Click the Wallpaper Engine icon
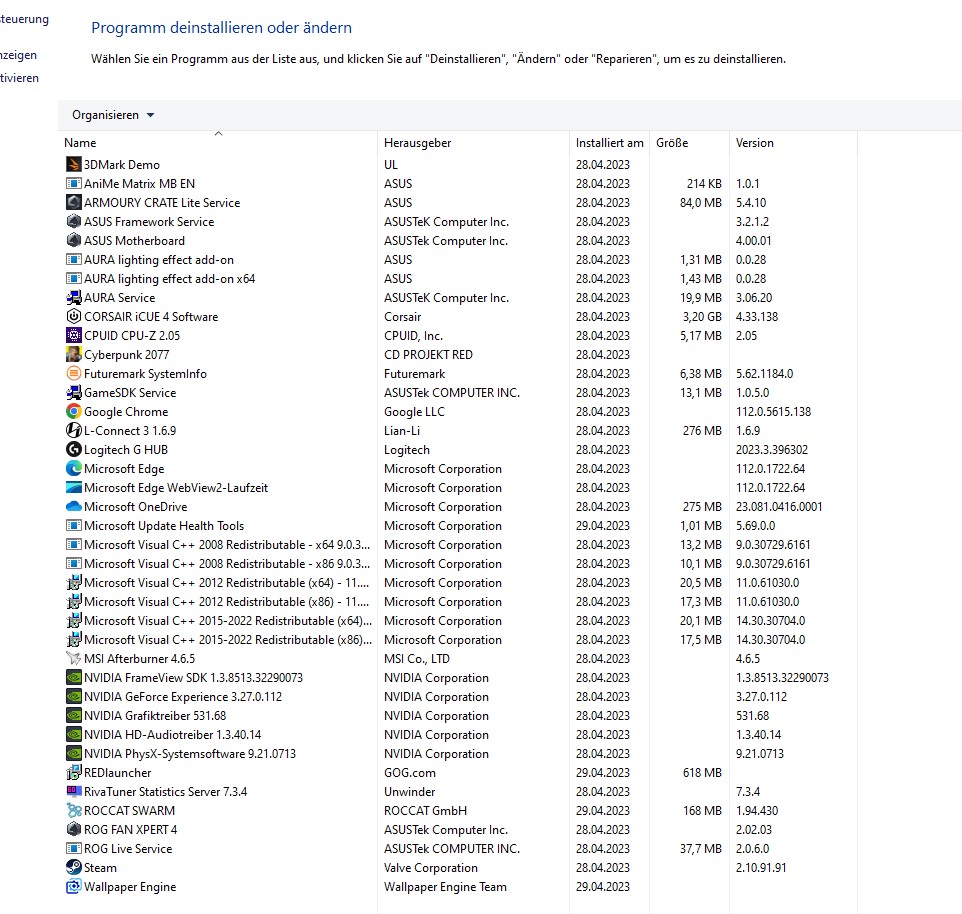The height and width of the screenshot is (914, 962). (74, 887)
